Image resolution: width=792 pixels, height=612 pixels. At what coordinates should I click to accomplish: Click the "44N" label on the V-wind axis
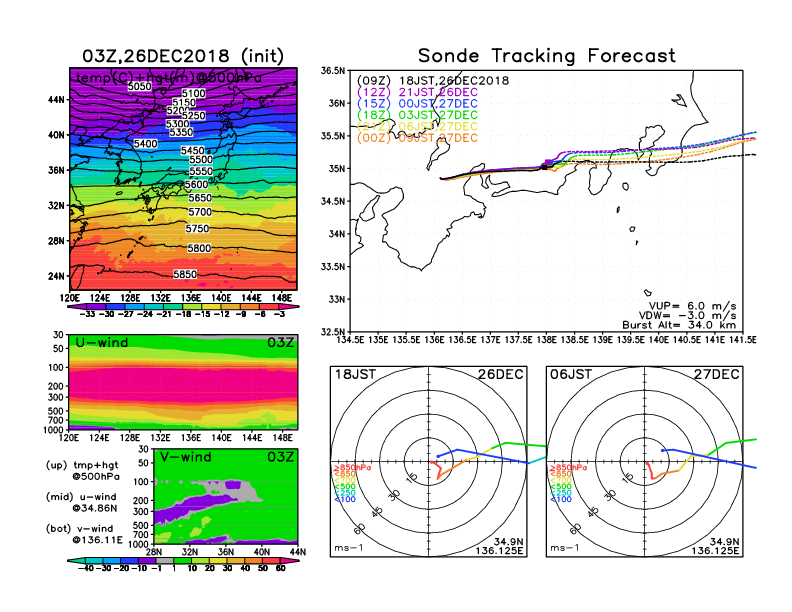(x=298, y=552)
